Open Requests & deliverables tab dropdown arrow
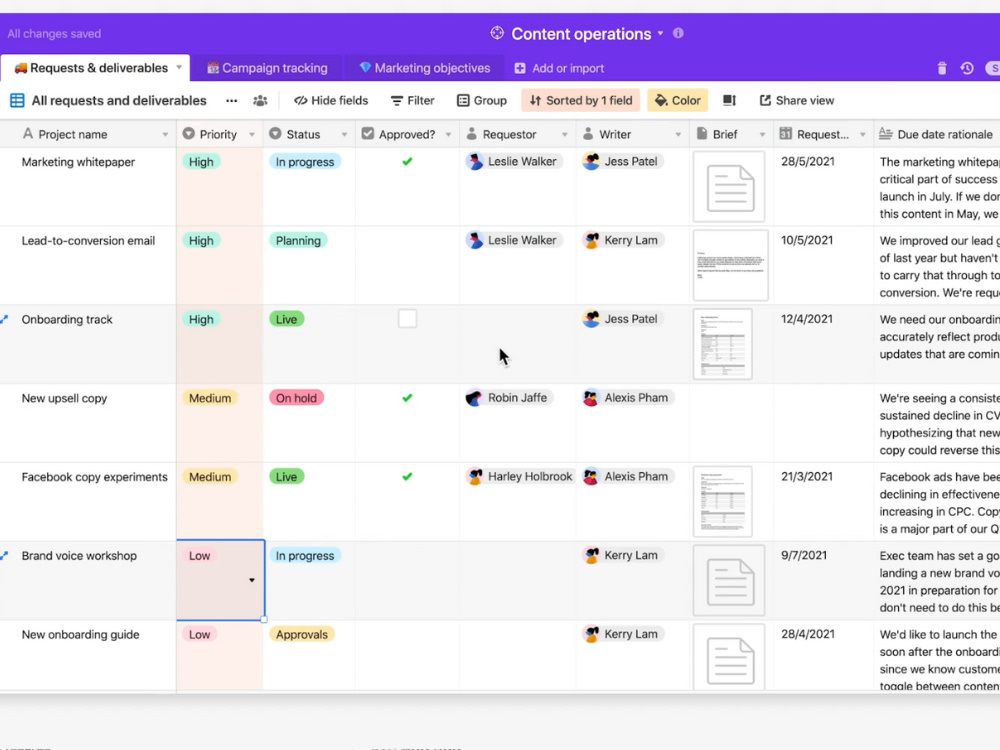The height and width of the screenshot is (750, 1000). (179, 67)
